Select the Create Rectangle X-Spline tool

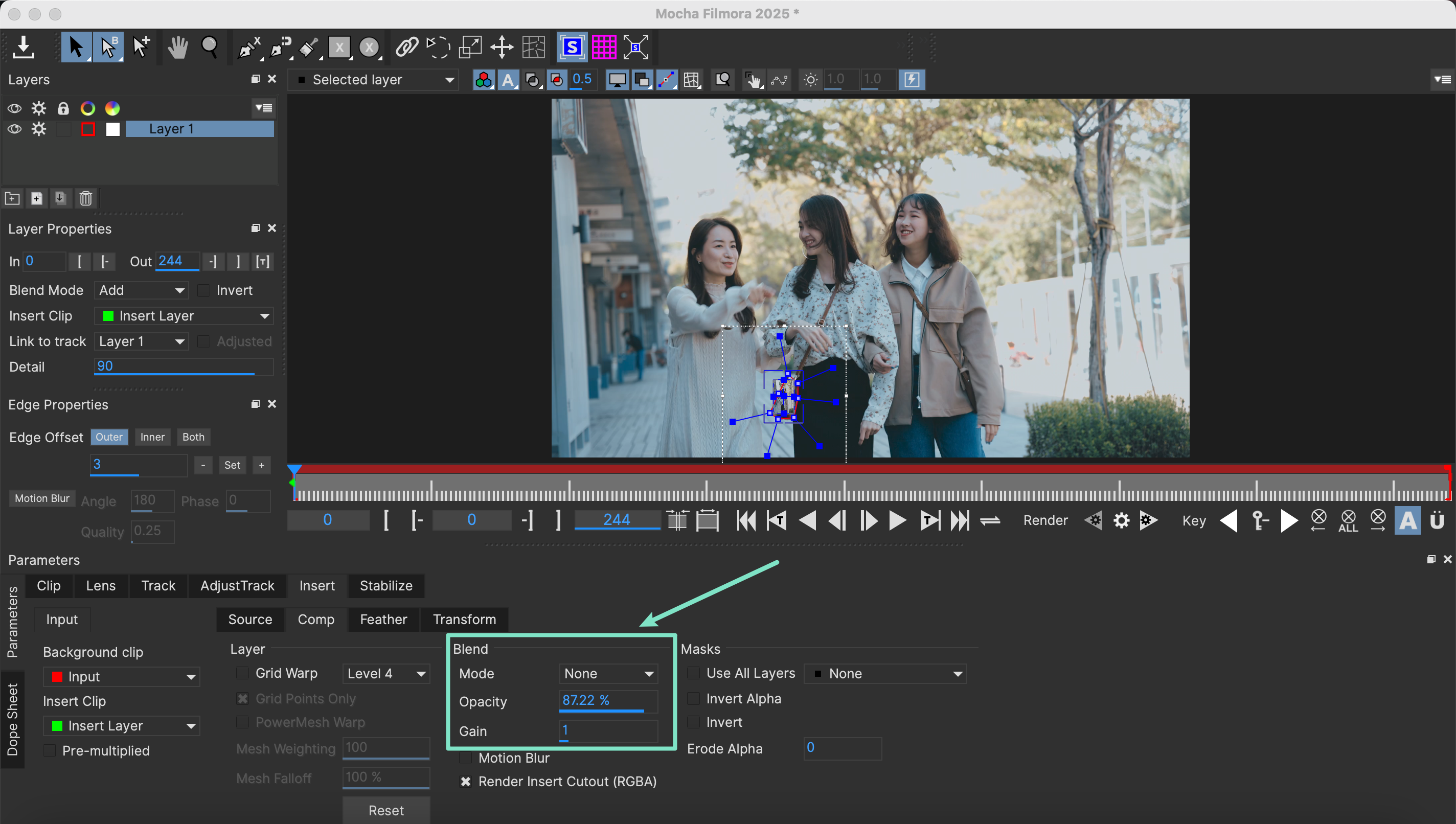(339, 48)
